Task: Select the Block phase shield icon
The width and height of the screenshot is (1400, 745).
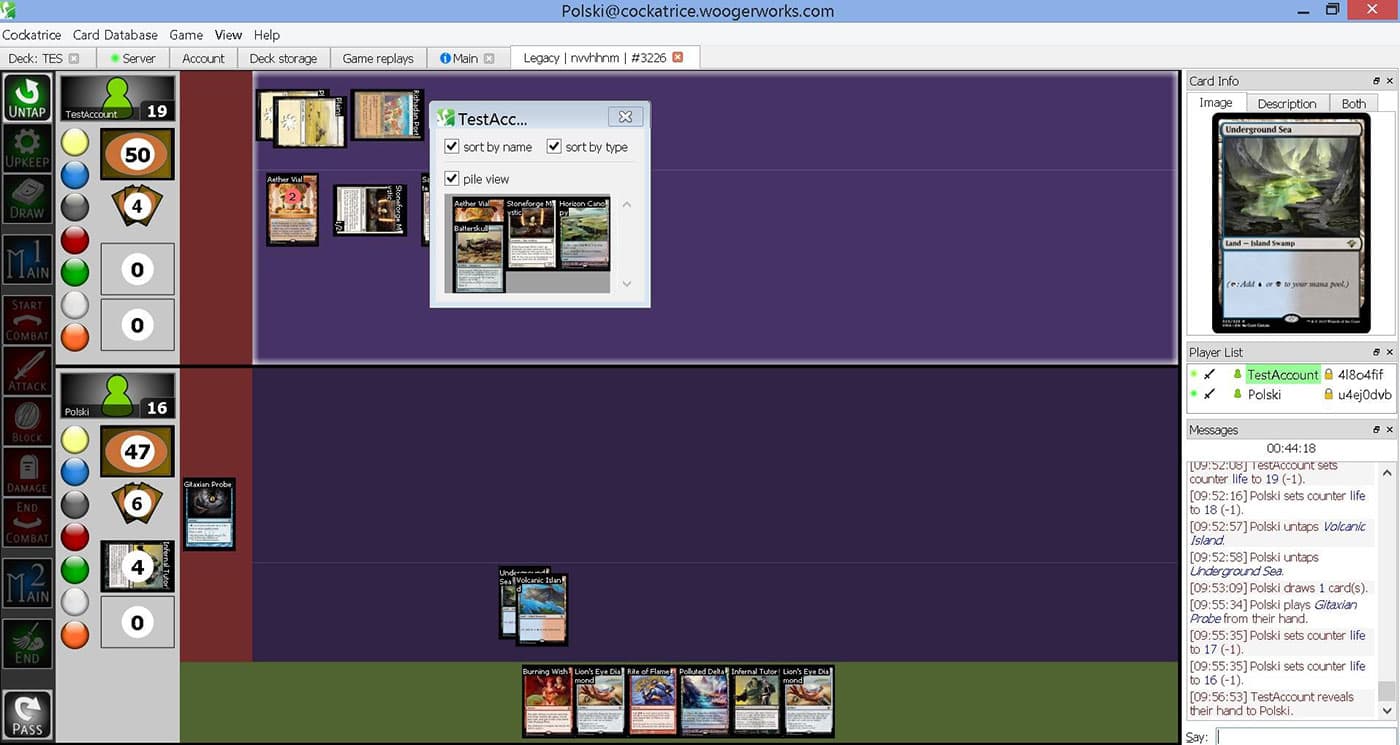Action: point(27,421)
